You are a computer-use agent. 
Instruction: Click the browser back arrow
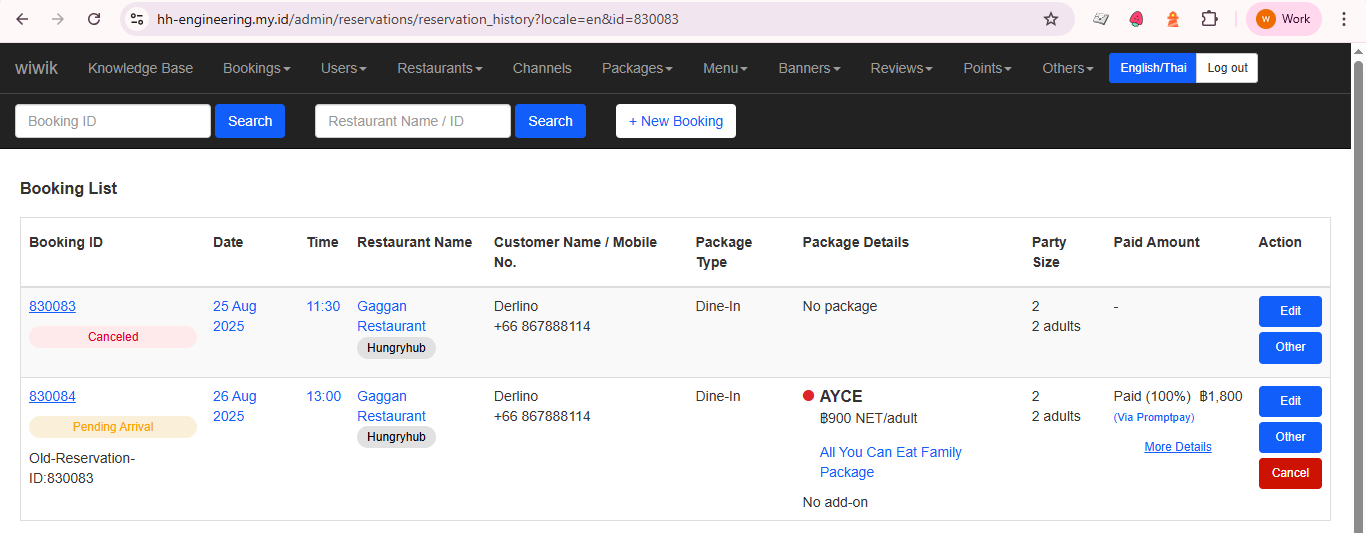coord(22,19)
